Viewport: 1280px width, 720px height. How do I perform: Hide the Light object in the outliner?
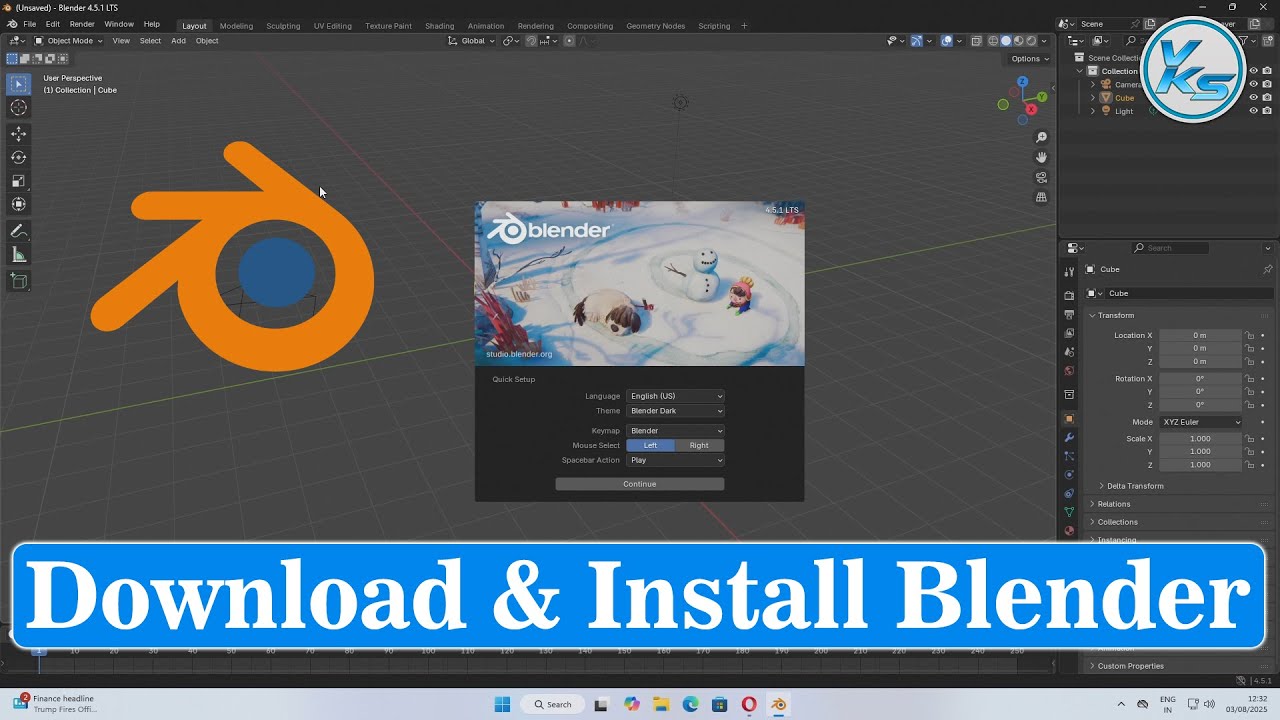(1253, 111)
